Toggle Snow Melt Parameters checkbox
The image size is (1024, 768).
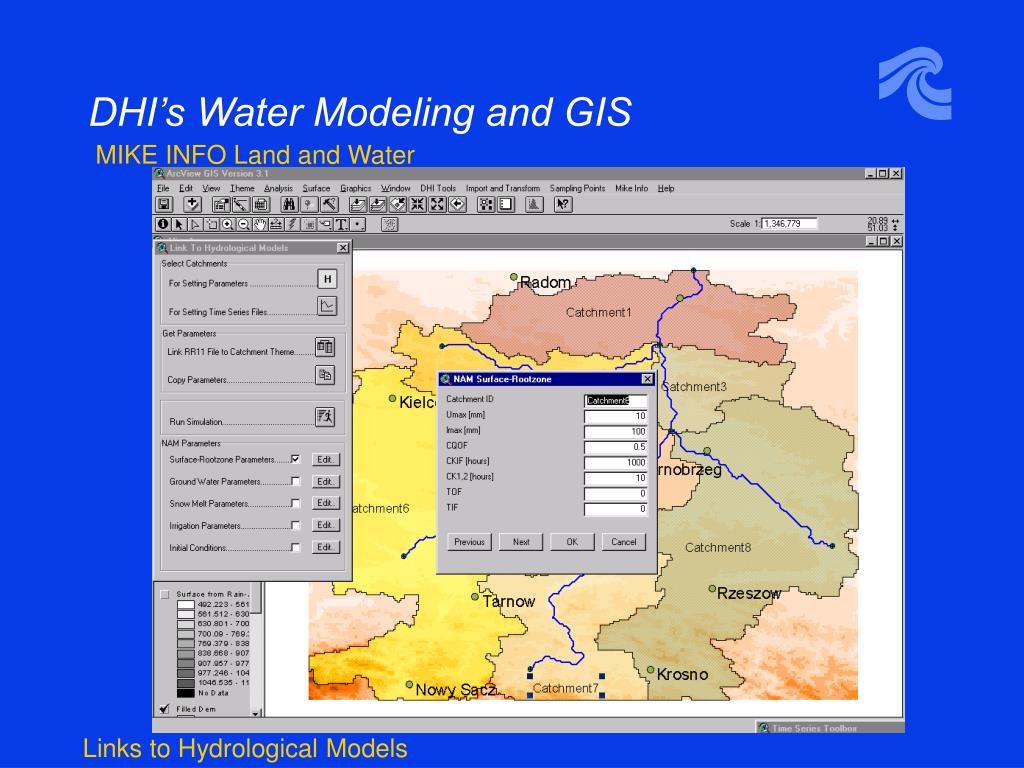point(295,504)
